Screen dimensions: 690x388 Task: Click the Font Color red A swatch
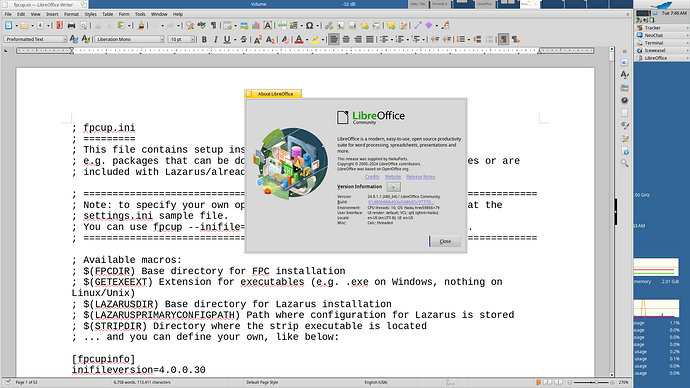point(299,39)
